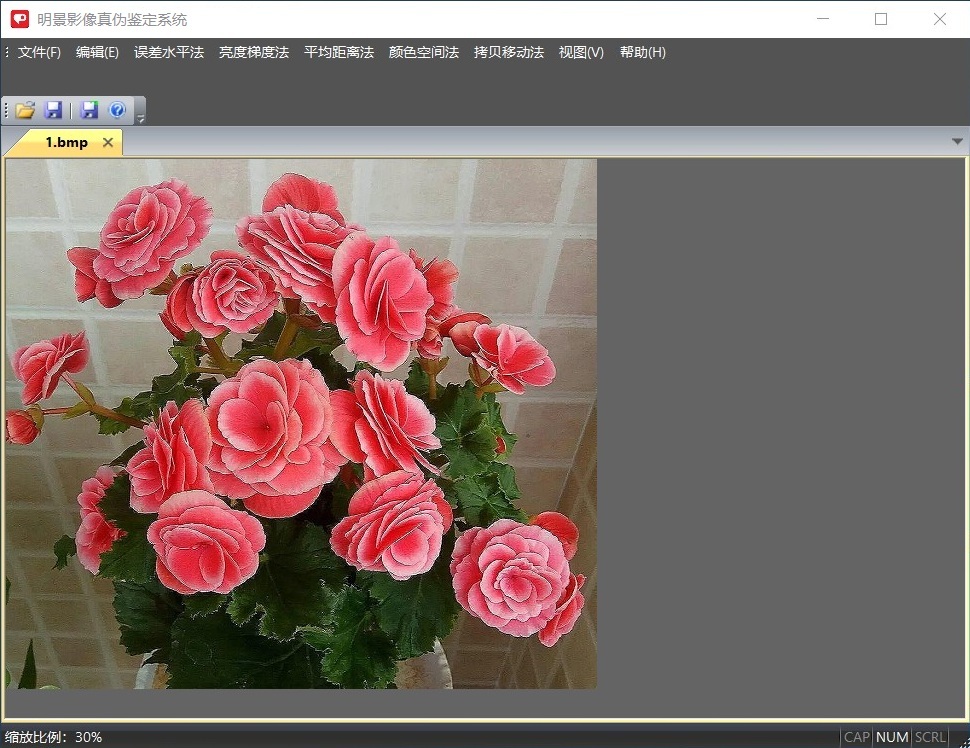970x748 pixels.
Task: Click the toolbar drag grip handle
Action: [x=7, y=110]
